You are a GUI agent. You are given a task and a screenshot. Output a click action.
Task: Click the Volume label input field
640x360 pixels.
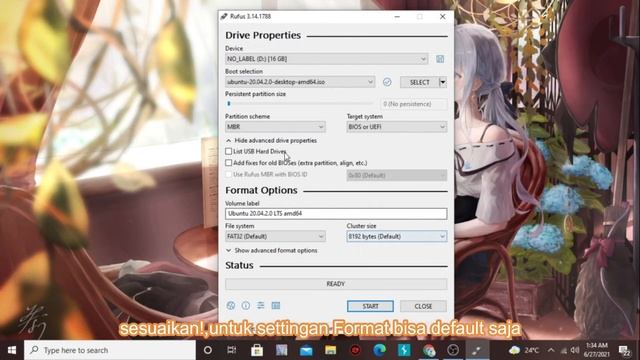pos(336,213)
